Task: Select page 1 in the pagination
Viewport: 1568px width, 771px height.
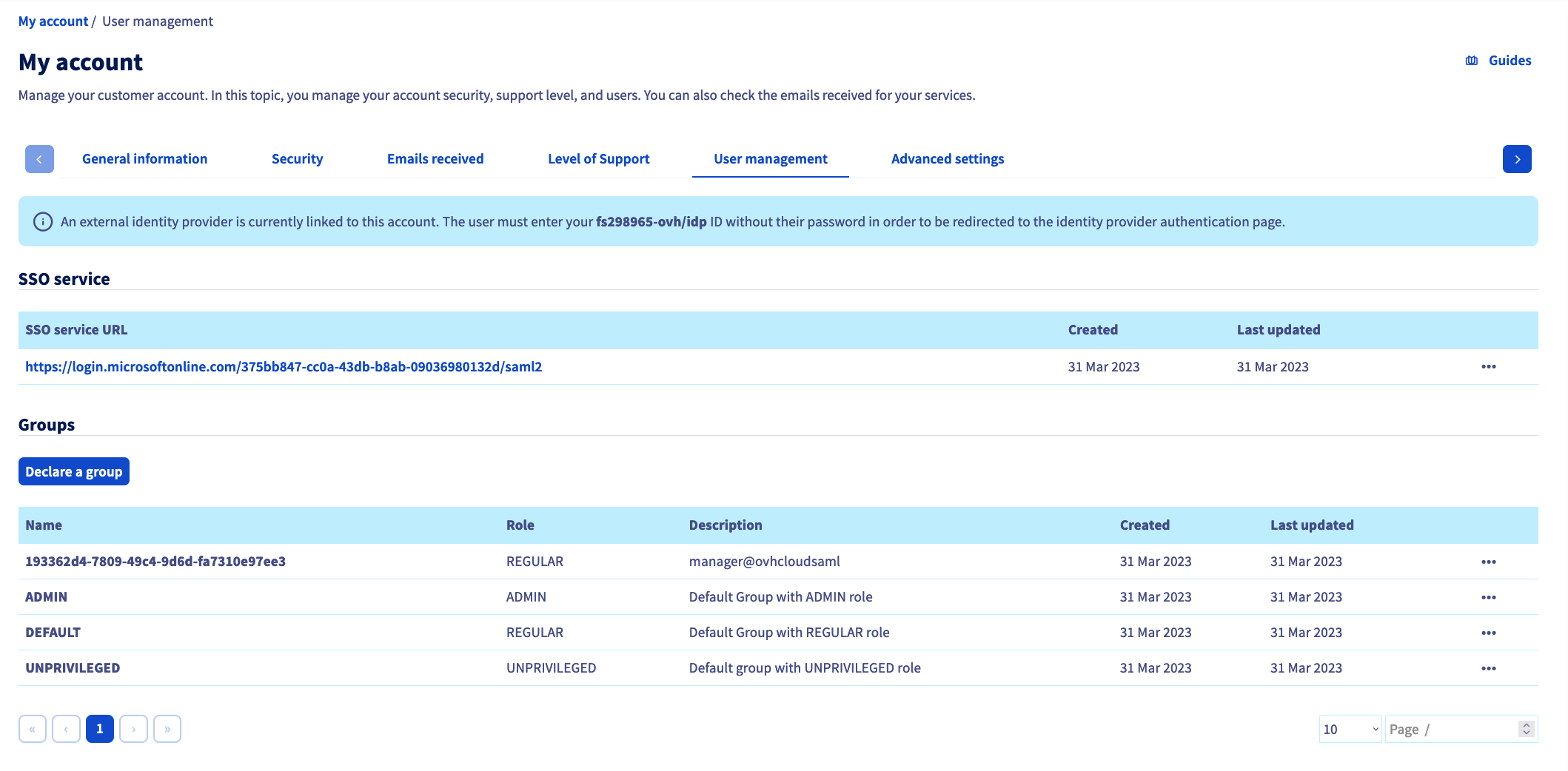Action: pyautogui.click(x=100, y=729)
